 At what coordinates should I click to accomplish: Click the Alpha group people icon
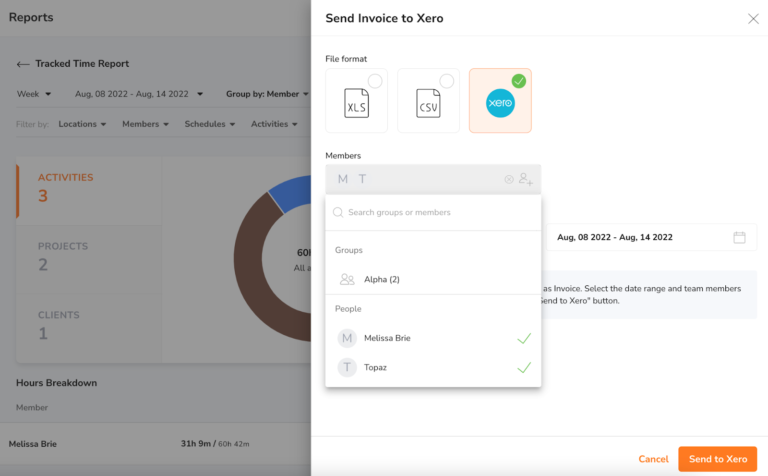tap(347, 279)
